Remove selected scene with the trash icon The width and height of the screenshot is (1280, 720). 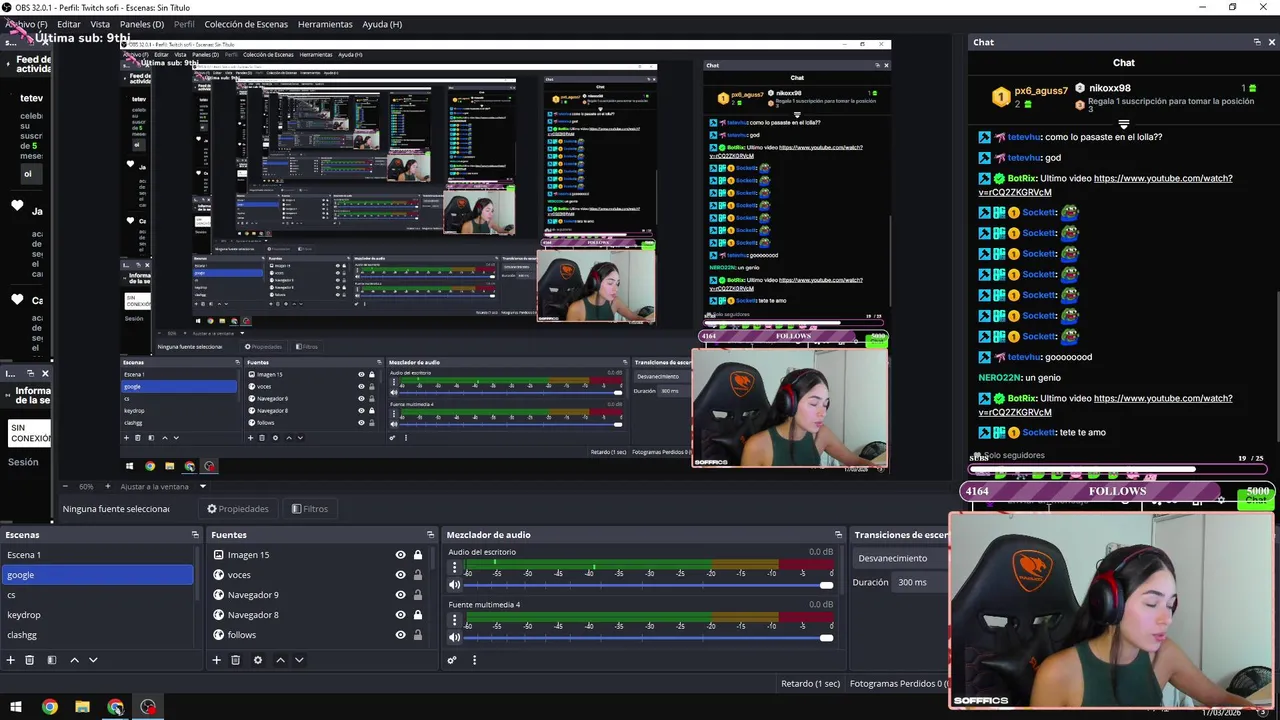pyautogui.click(x=29, y=660)
